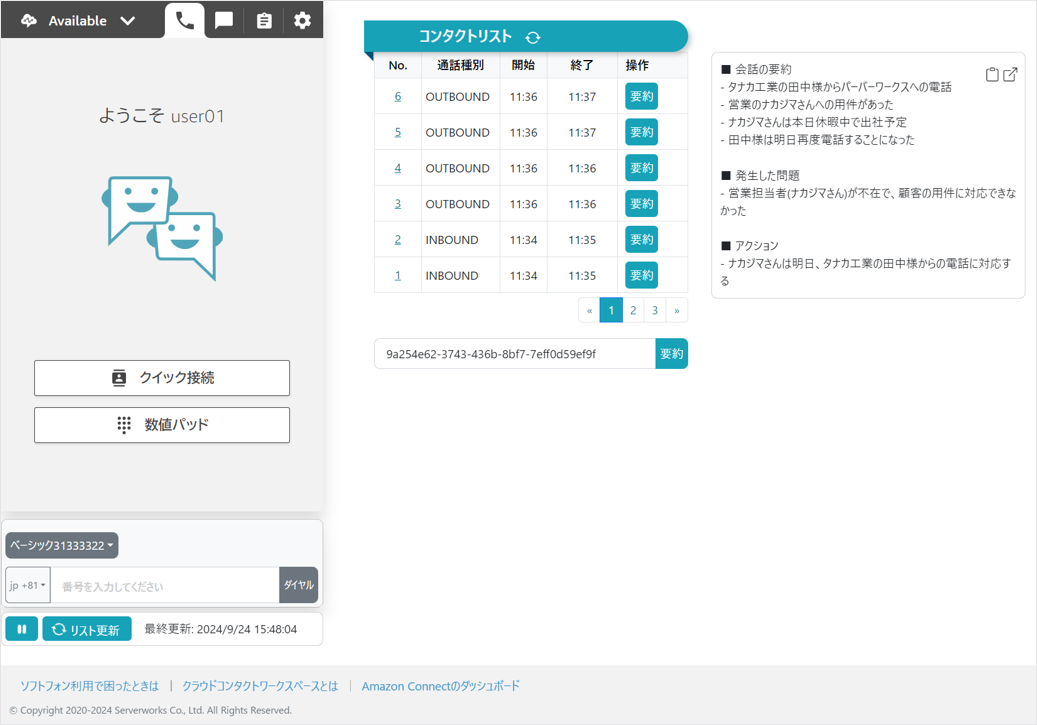Open the 数値パッド keypad
The image size is (1037, 725).
tap(162, 425)
